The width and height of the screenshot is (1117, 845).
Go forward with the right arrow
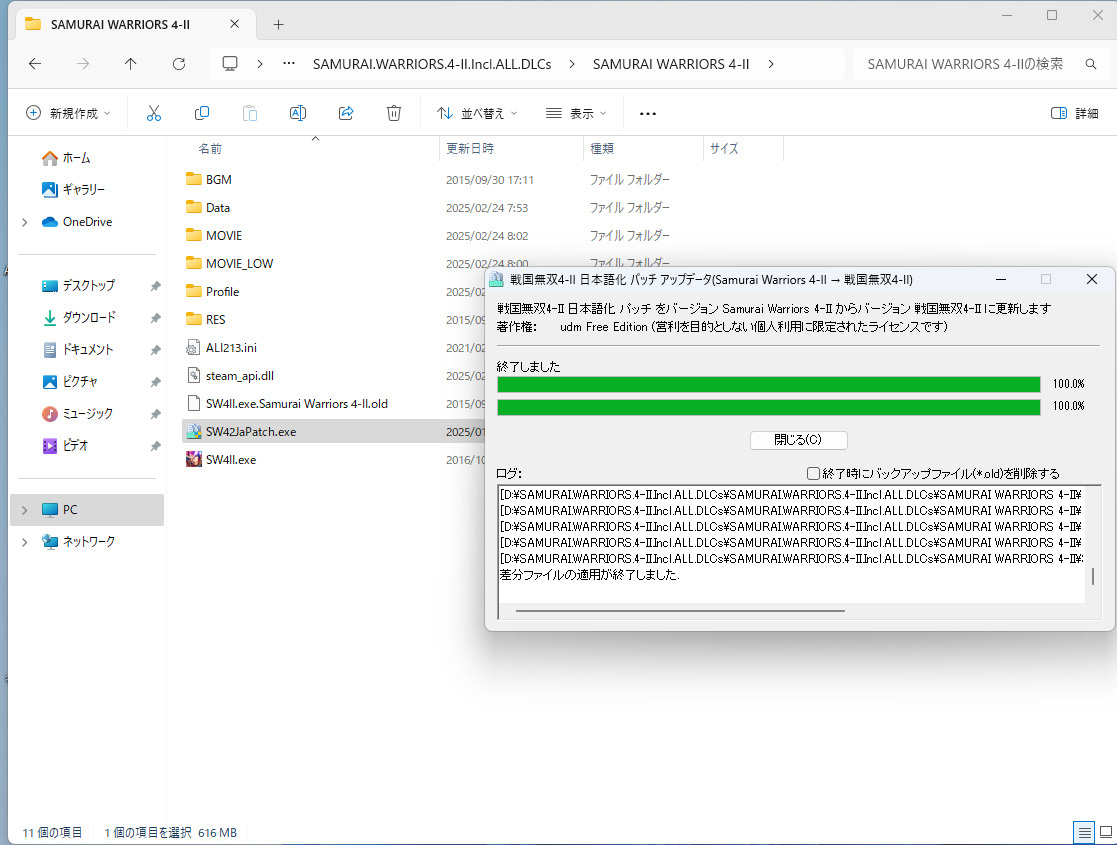tap(83, 64)
